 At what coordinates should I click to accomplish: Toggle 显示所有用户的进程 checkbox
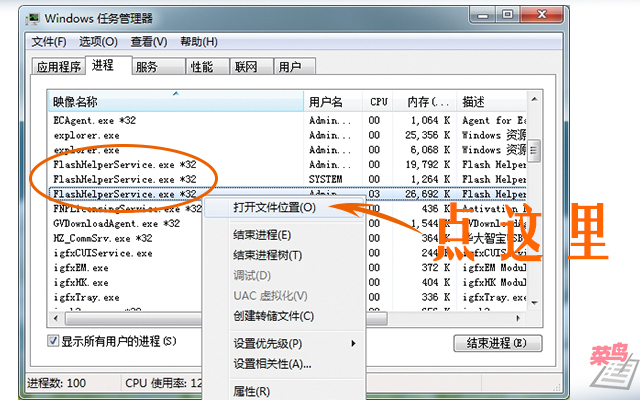coord(53,341)
